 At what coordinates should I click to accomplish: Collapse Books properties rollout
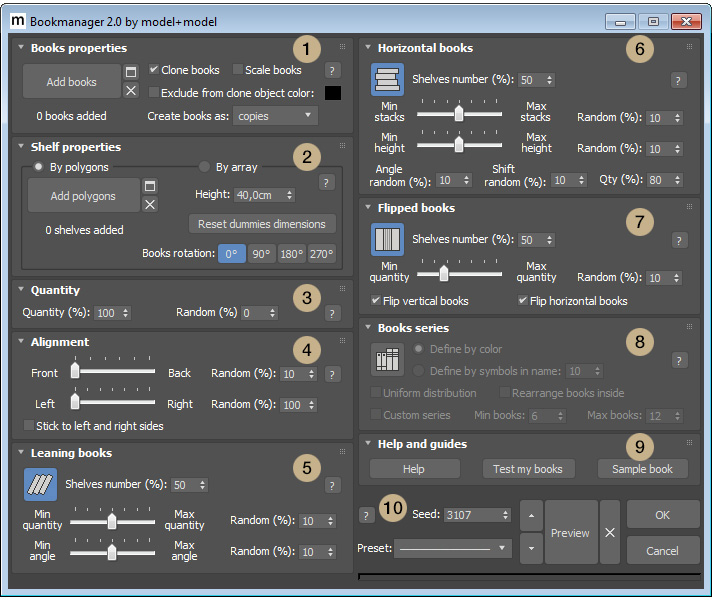[20, 47]
